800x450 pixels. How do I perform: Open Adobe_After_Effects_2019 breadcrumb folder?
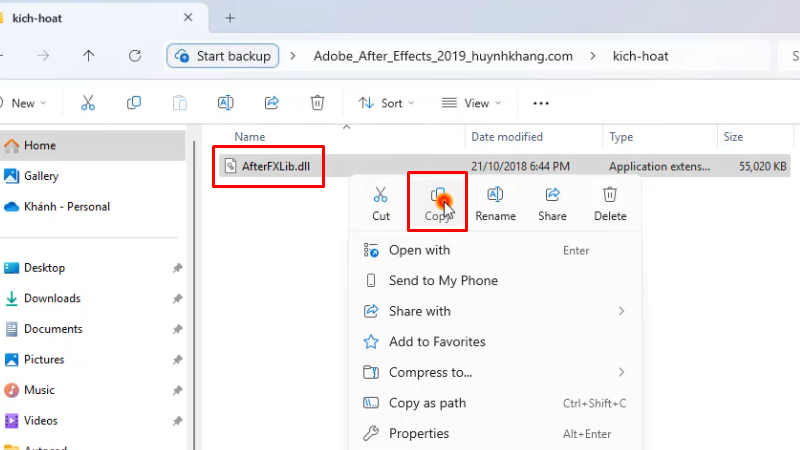(443, 56)
